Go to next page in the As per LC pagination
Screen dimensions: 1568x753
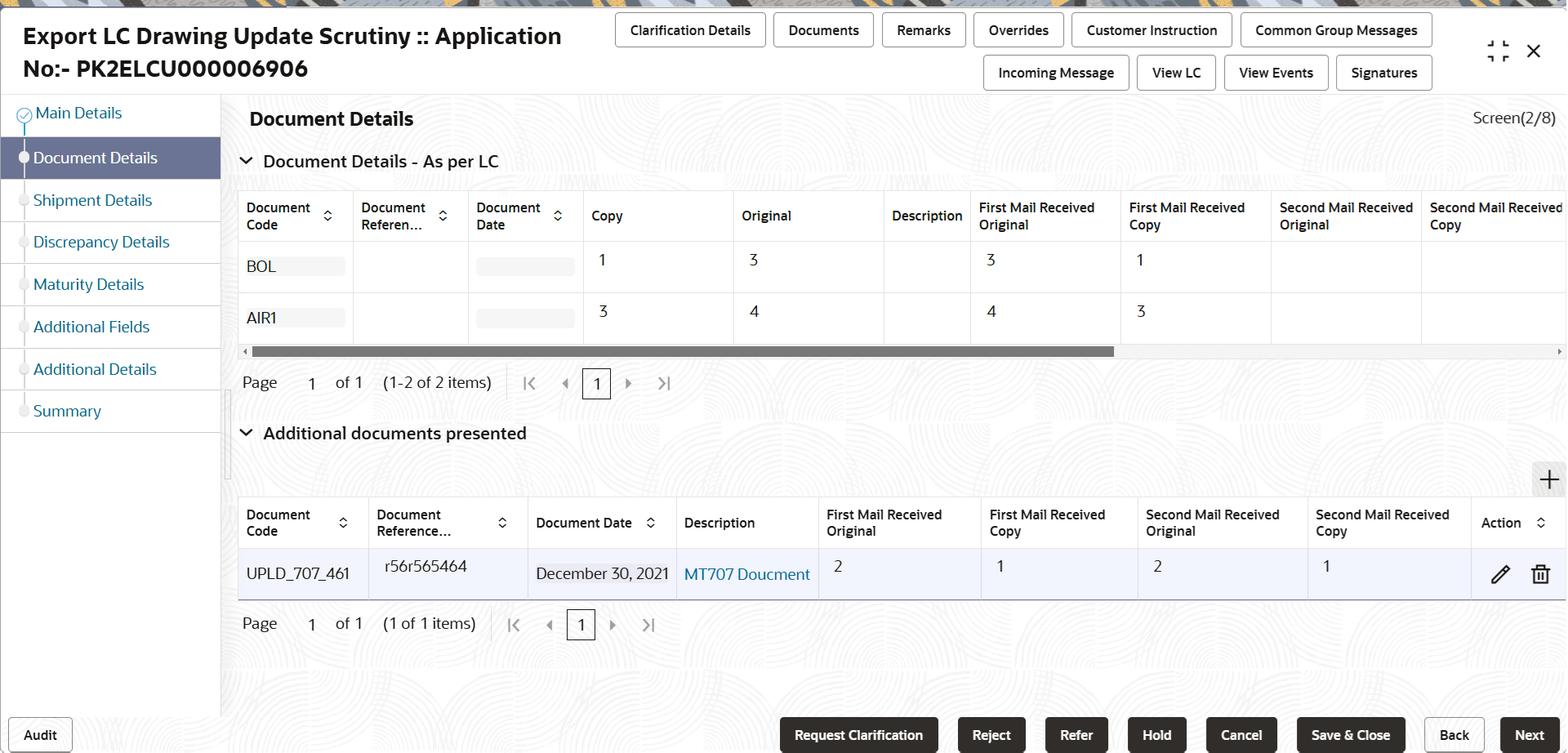coord(629,383)
